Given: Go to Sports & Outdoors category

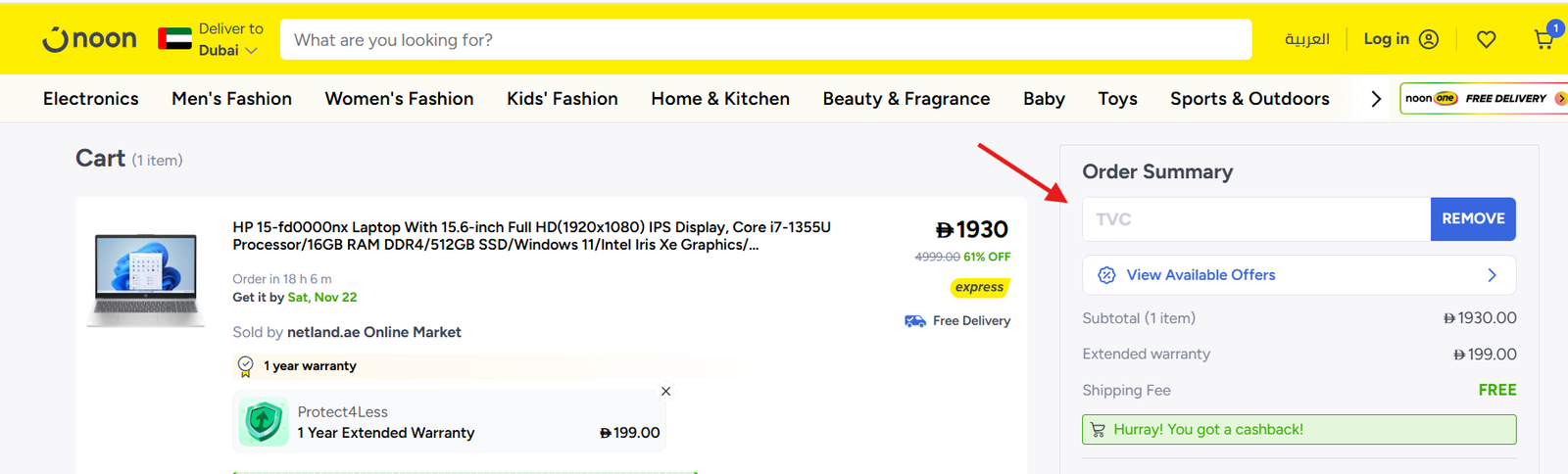Looking at the screenshot, I should (x=1249, y=99).
